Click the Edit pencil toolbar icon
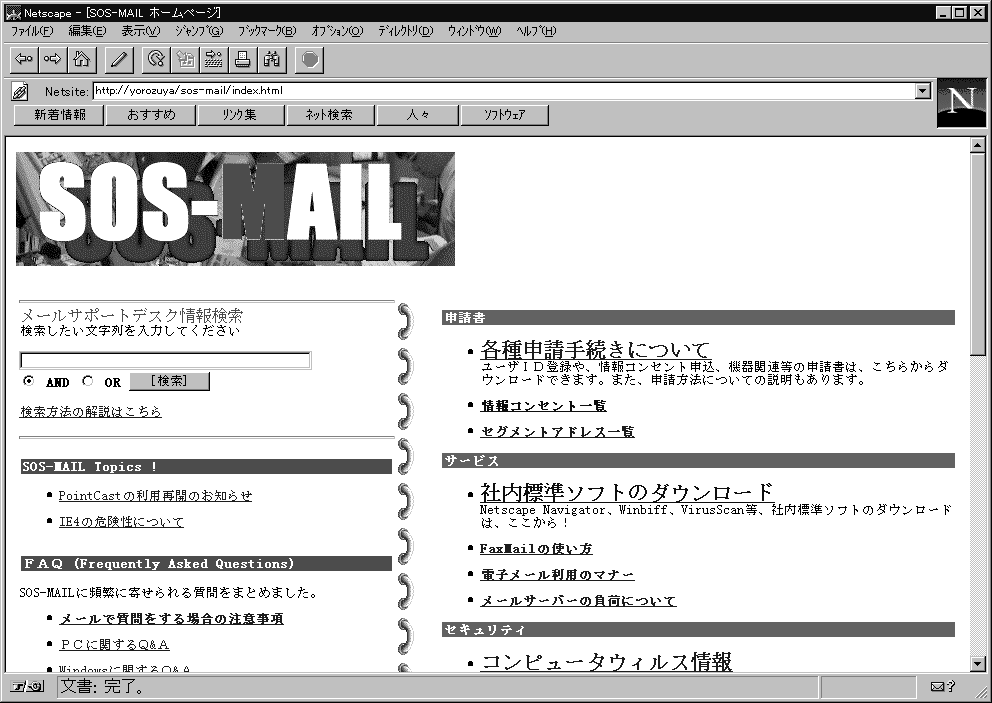This screenshot has width=992, height=703. click(x=118, y=59)
